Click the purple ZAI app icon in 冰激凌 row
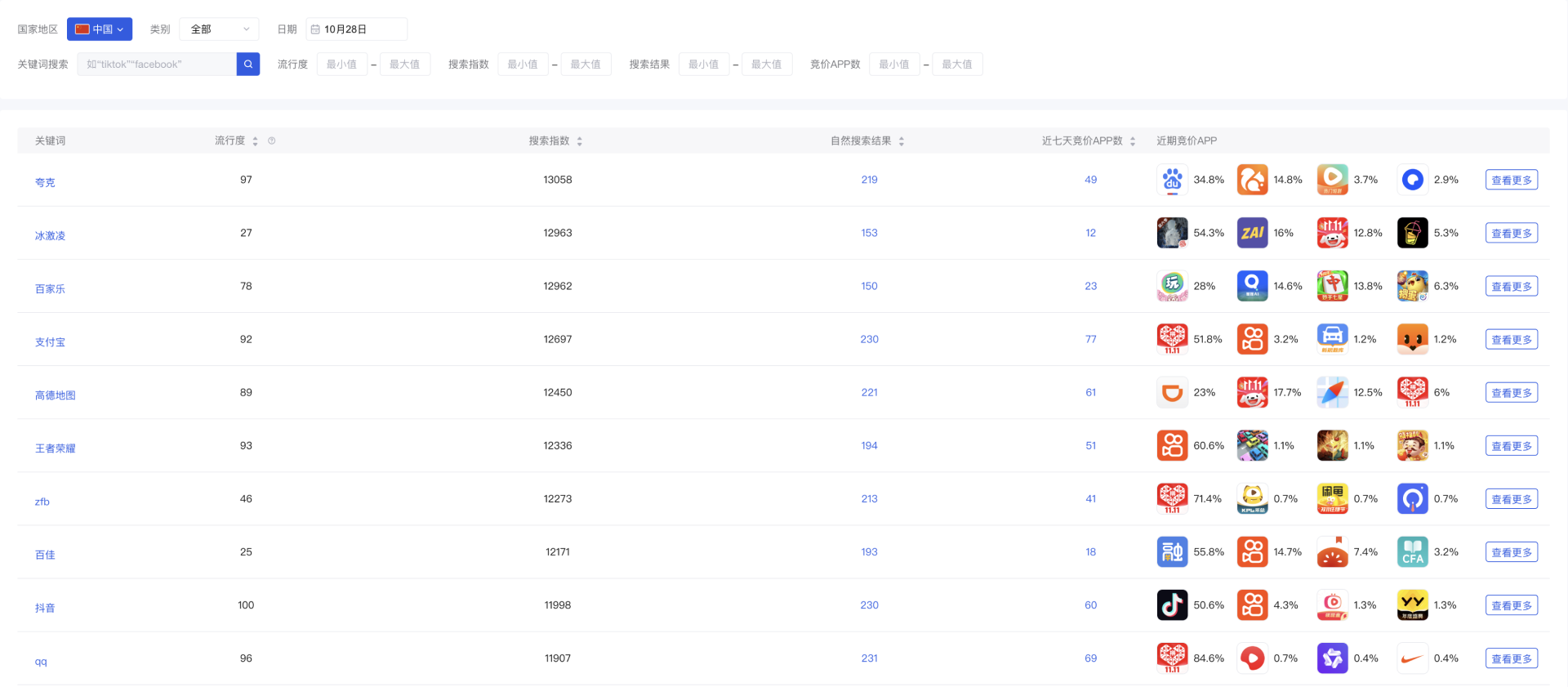 pyautogui.click(x=1252, y=233)
